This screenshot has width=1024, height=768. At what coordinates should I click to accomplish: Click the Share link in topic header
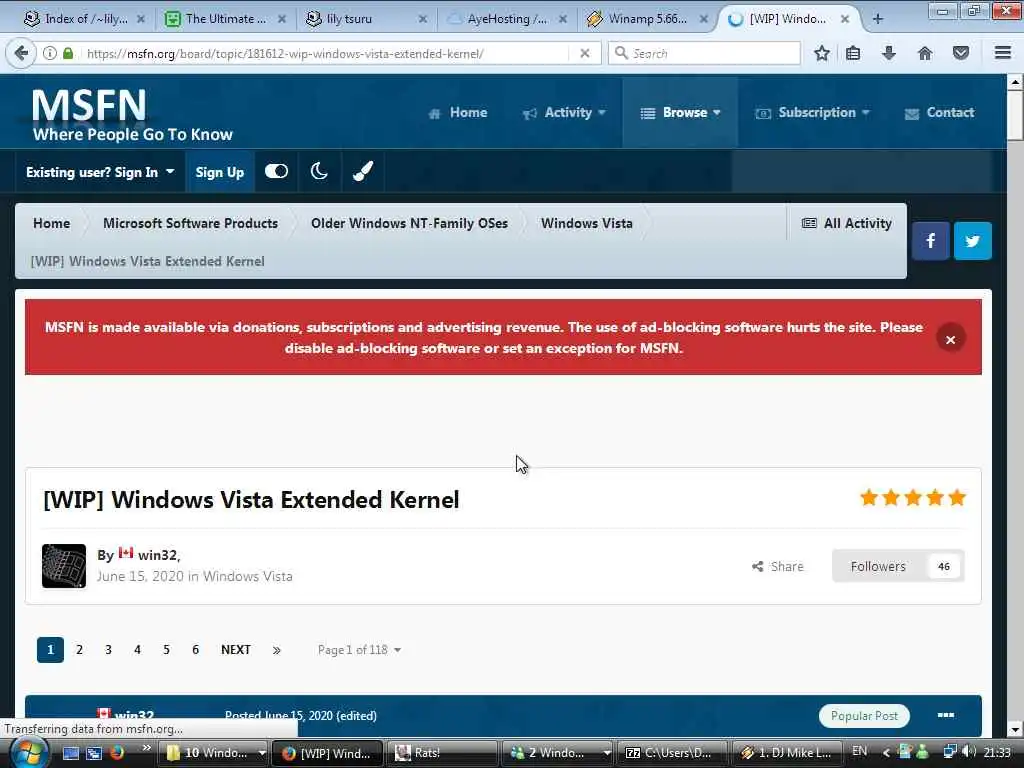pyautogui.click(x=778, y=566)
